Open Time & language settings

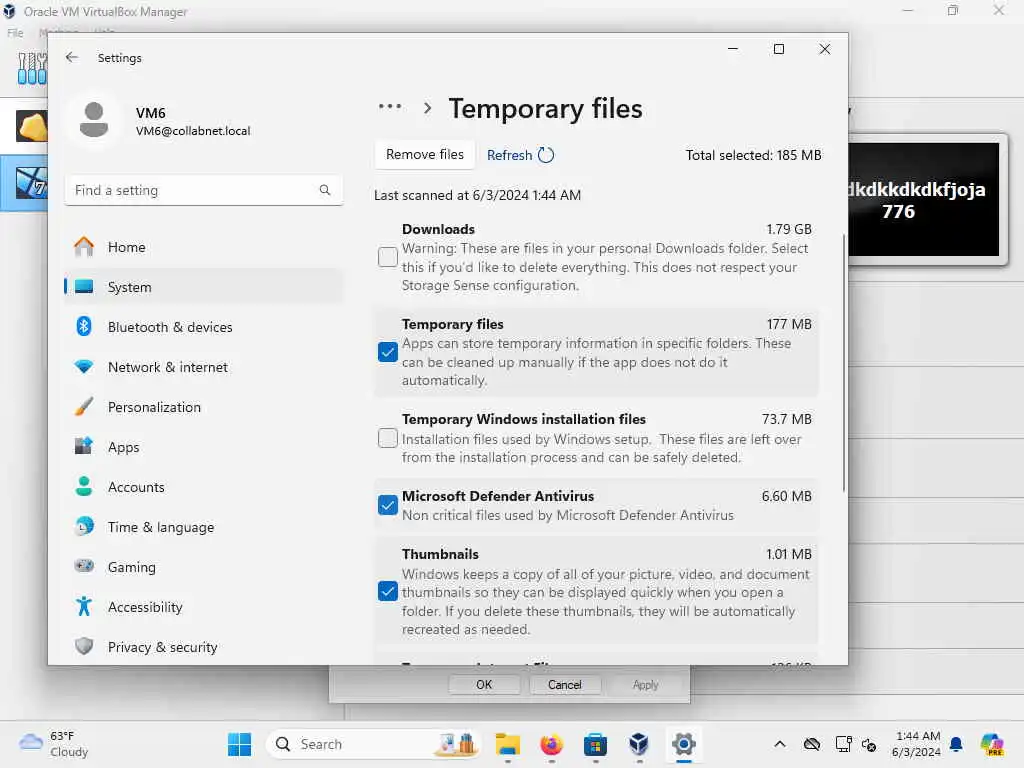point(204,527)
